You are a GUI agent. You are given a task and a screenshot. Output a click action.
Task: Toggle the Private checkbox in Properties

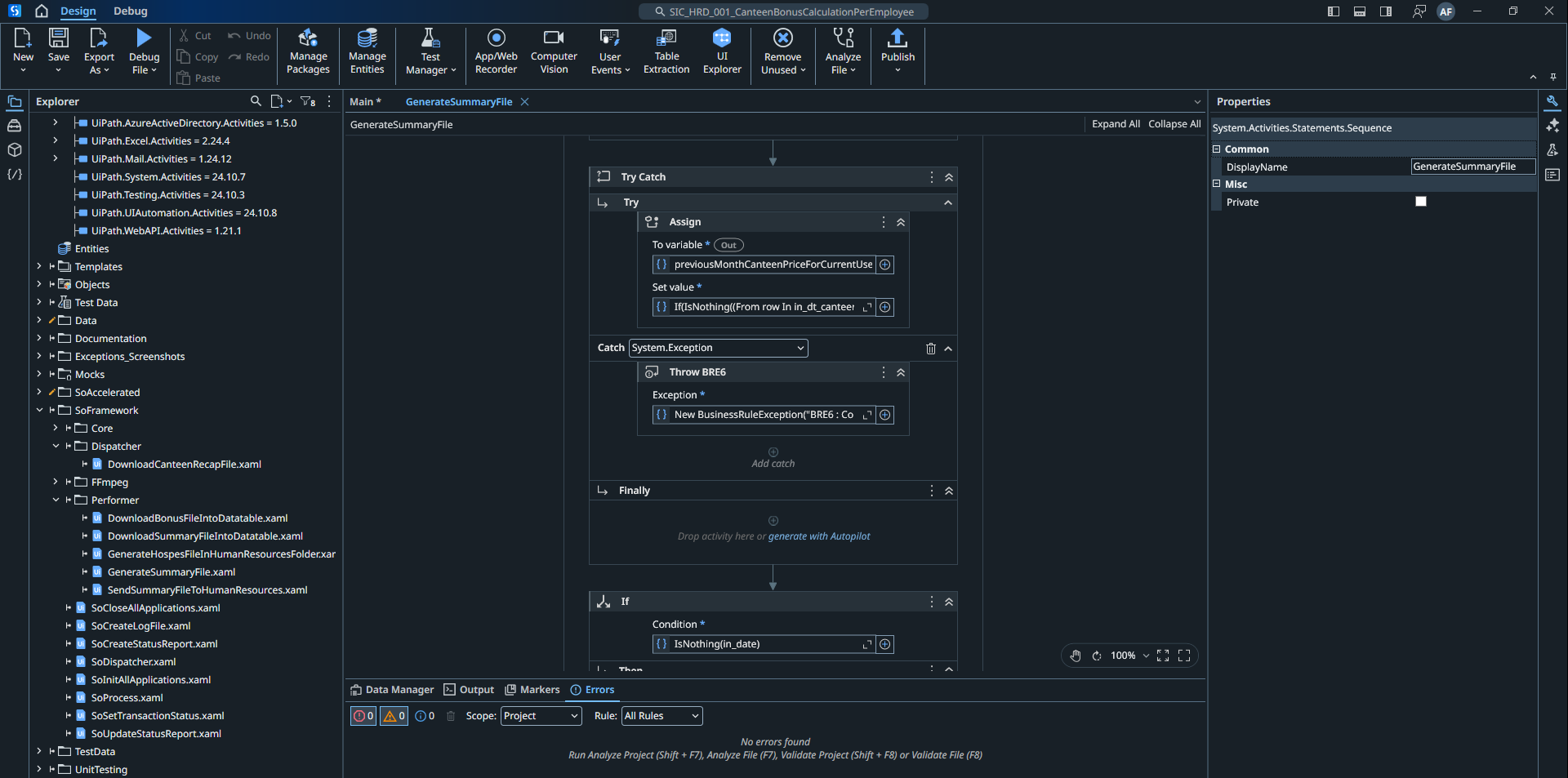pos(1420,202)
